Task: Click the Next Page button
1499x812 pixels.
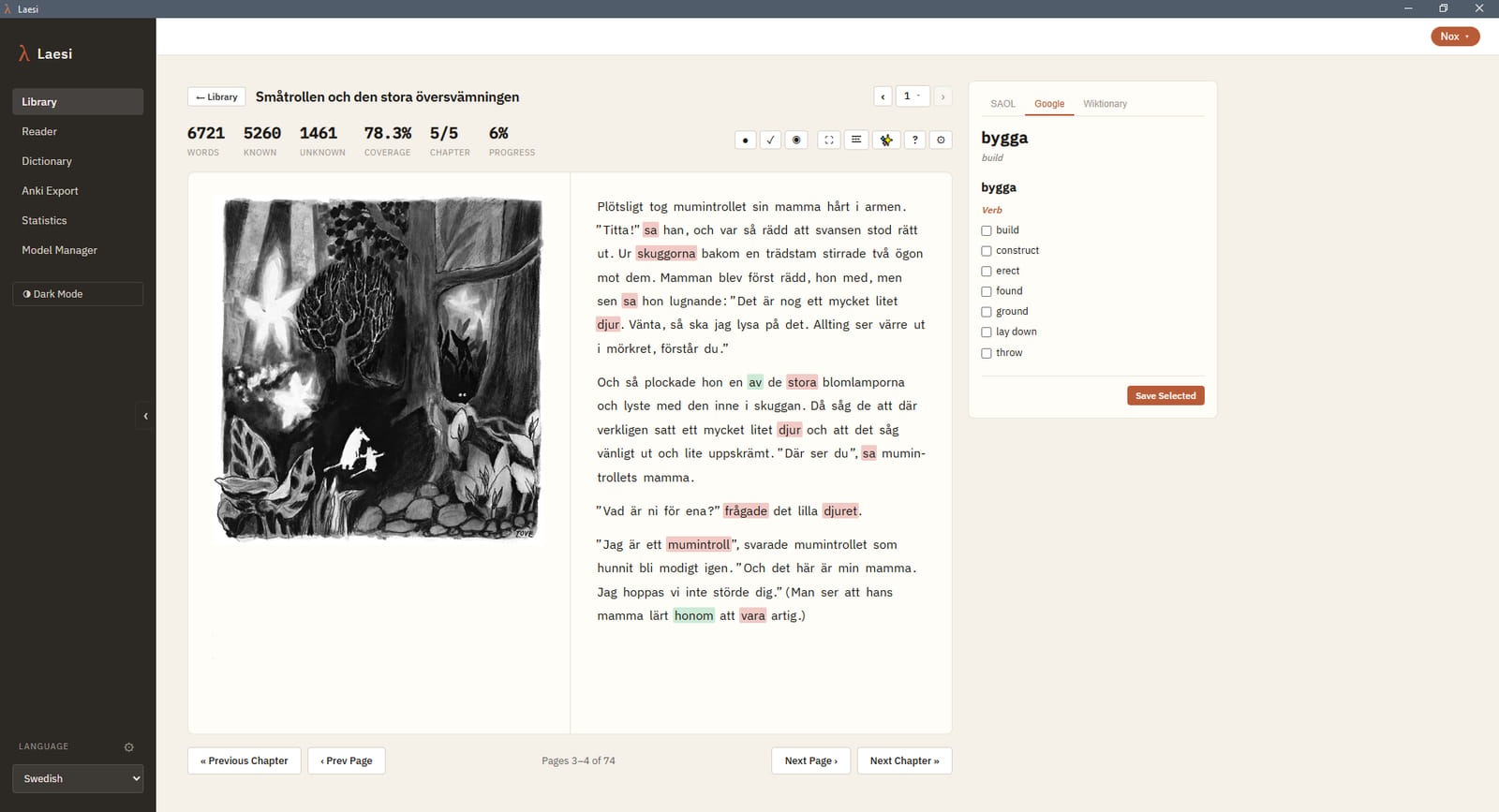Action: click(811, 760)
